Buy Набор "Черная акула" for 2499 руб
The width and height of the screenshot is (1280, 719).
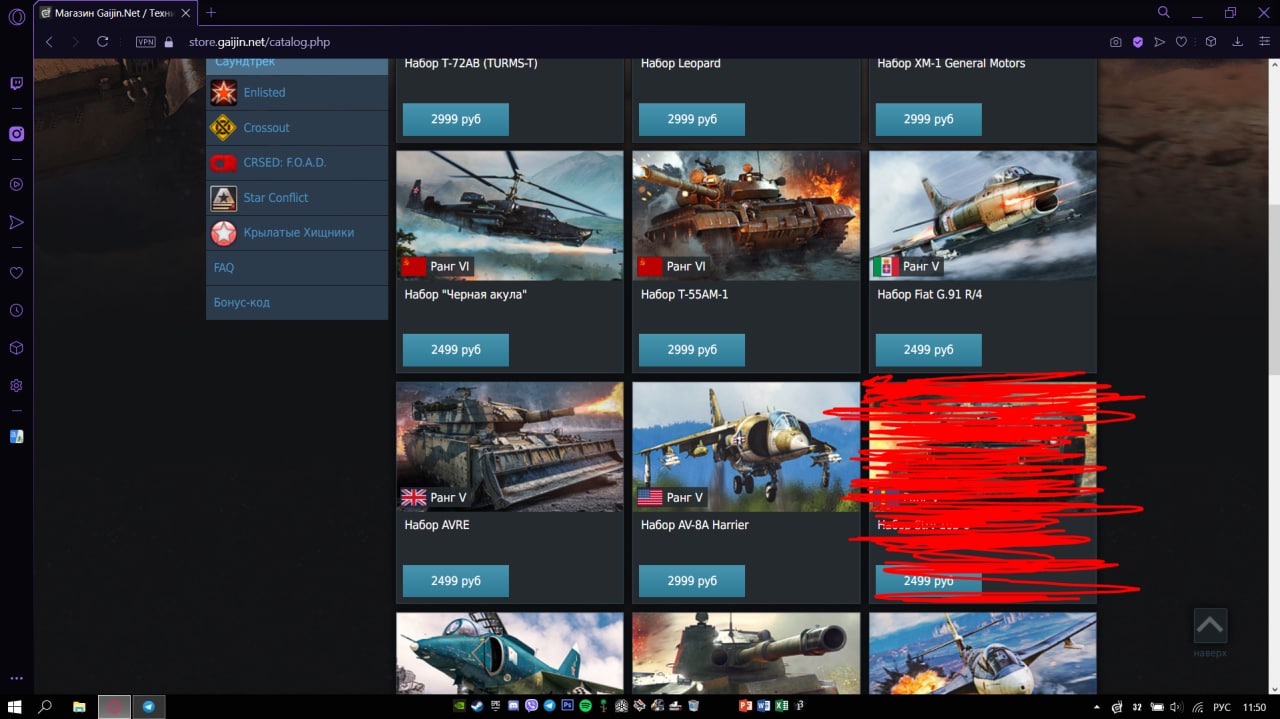pos(456,350)
